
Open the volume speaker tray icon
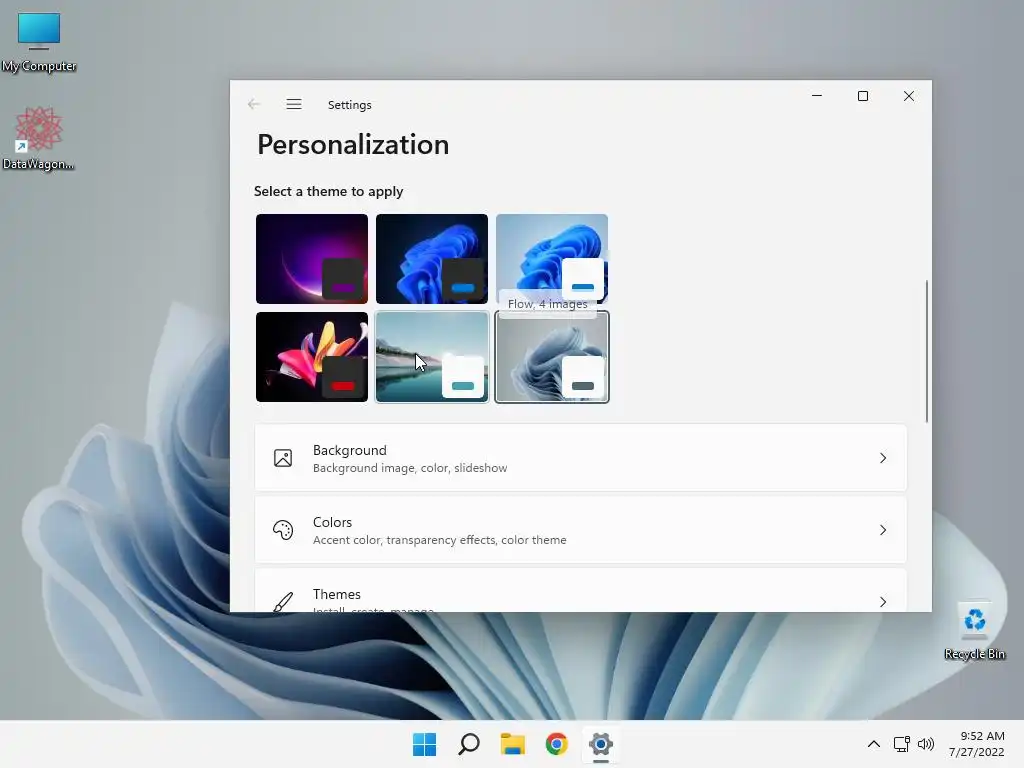[x=925, y=744]
